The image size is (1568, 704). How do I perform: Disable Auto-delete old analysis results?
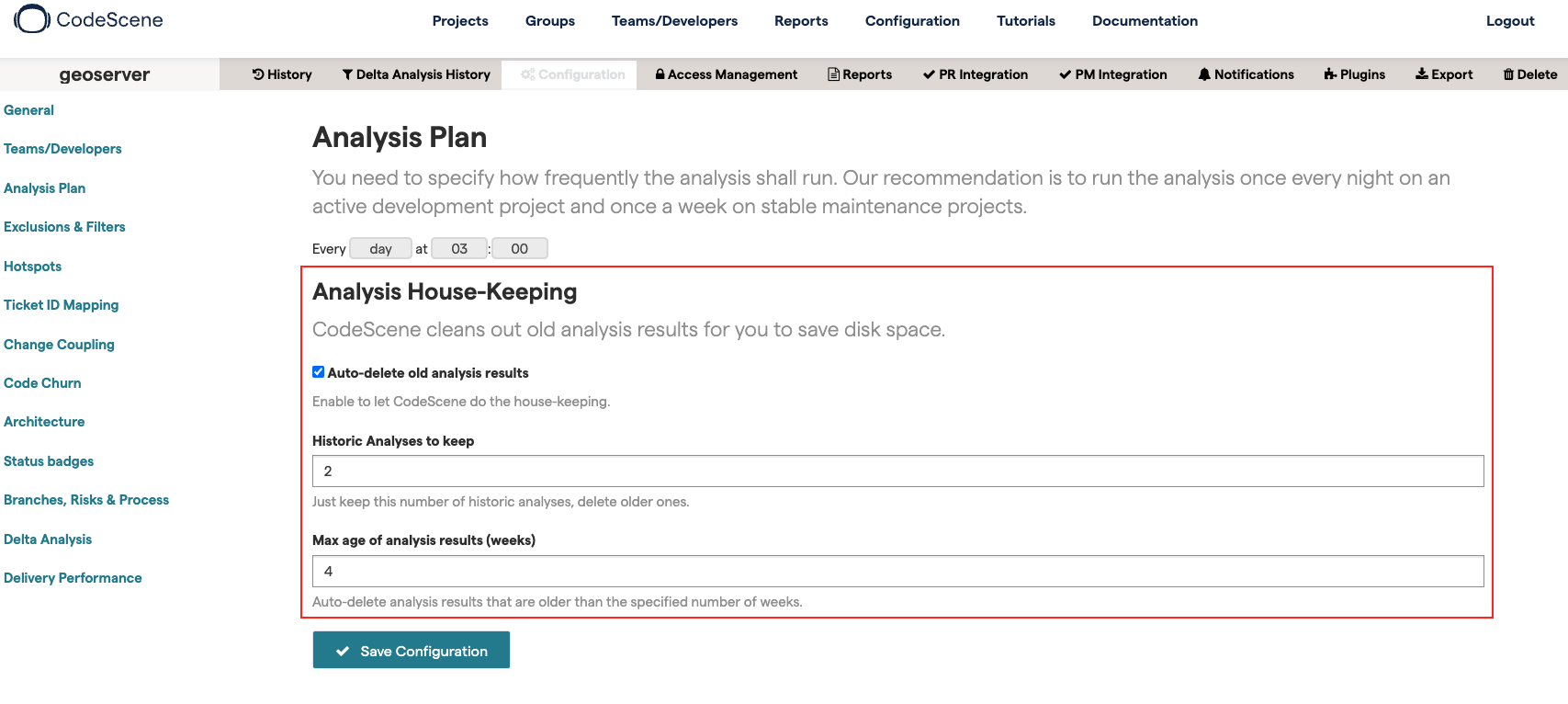tap(318, 371)
